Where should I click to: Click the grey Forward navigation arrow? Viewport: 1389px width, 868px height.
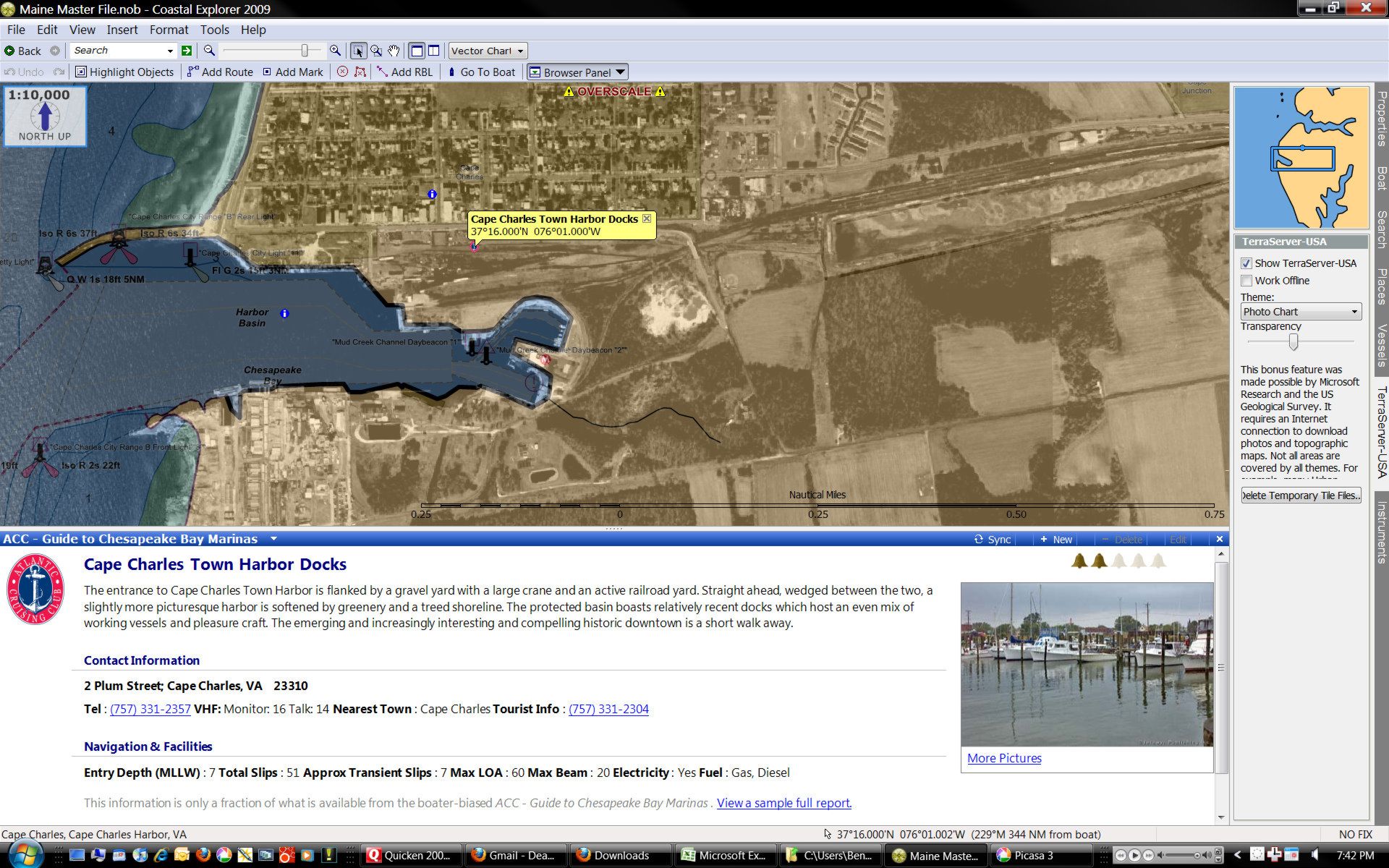[55, 51]
